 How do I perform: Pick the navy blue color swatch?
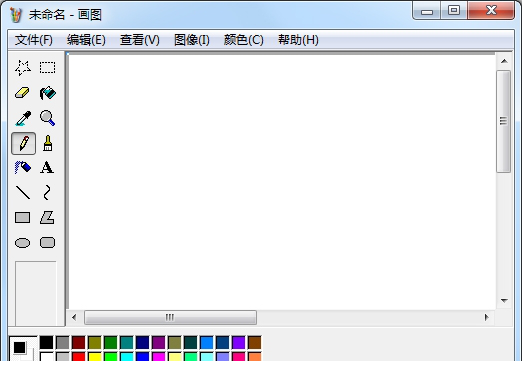pos(142,342)
